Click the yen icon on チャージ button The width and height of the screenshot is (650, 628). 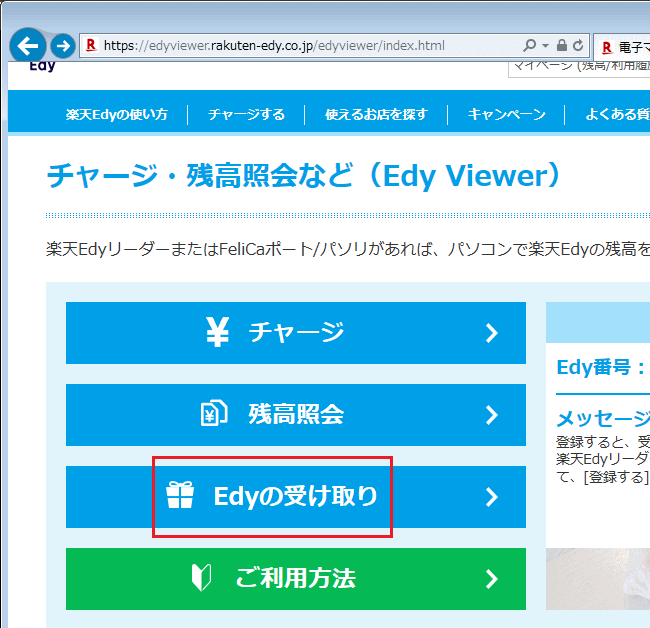[x=218, y=332]
